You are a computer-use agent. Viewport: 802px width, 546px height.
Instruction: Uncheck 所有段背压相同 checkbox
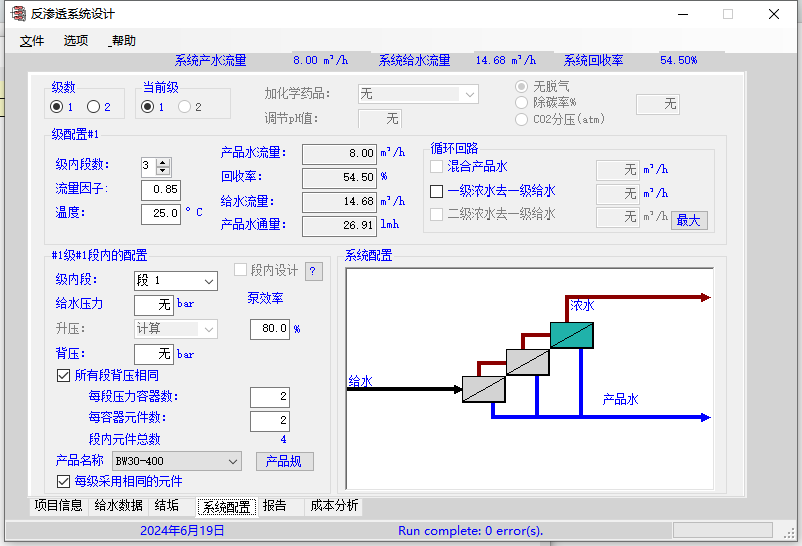pos(64,375)
